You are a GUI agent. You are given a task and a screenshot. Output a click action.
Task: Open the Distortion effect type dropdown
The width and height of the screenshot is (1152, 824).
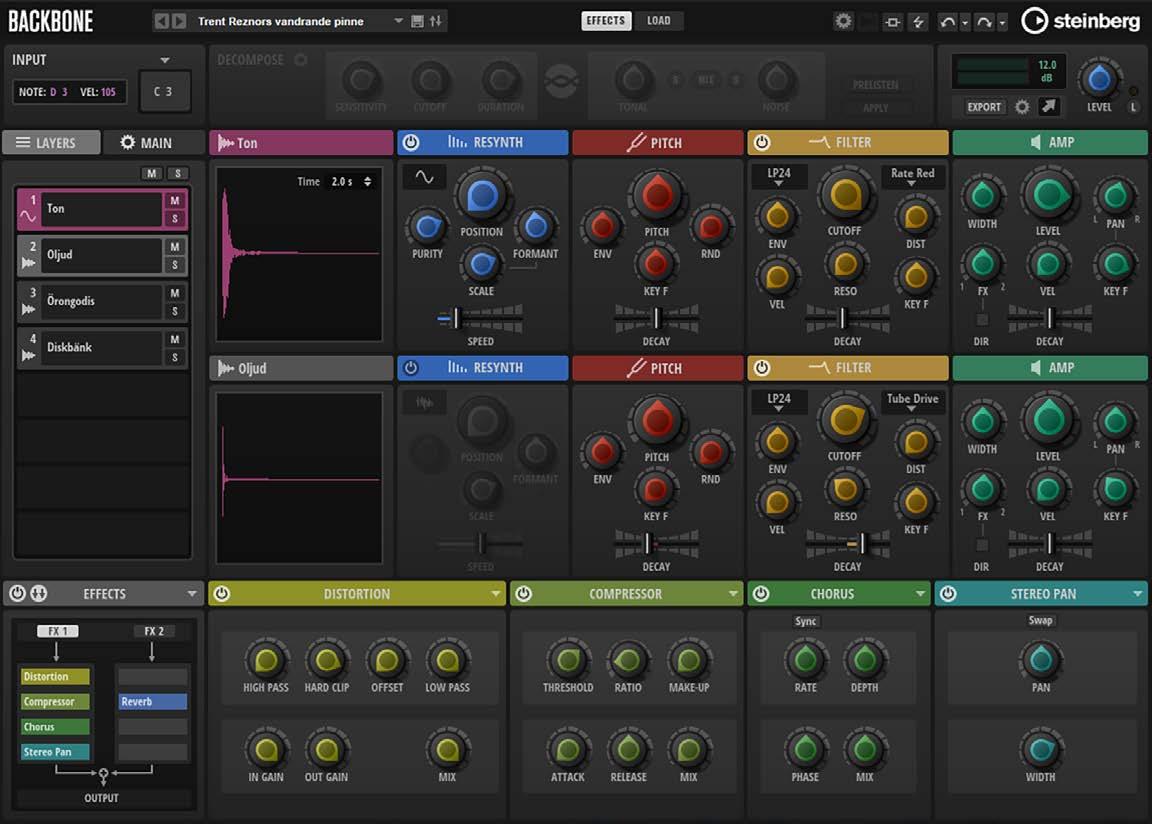(495, 593)
